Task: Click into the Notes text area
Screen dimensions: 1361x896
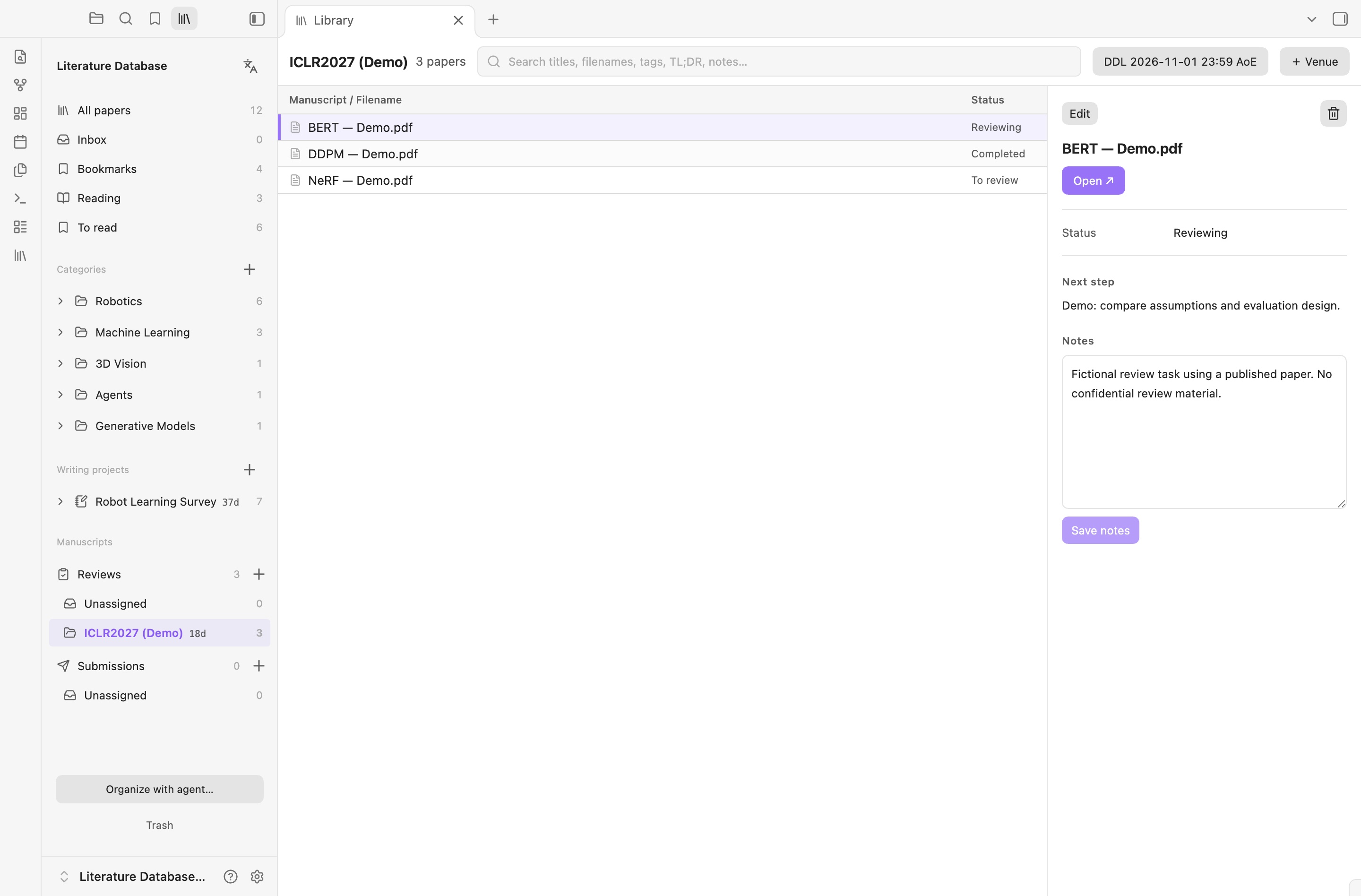Action: click(x=1204, y=432)
